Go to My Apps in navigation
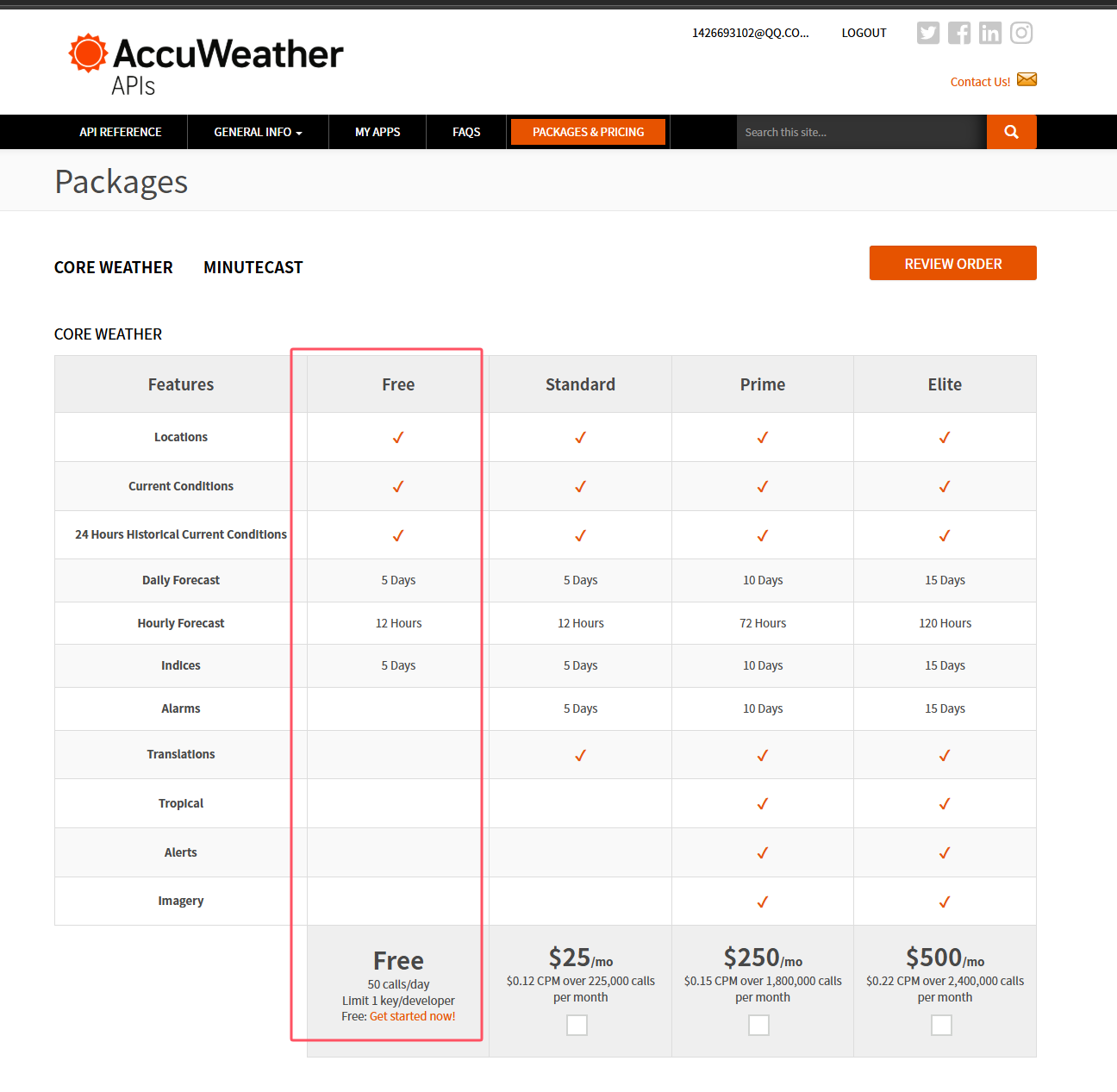This screenshot has height=1092, width=1117. coord(378,132)
